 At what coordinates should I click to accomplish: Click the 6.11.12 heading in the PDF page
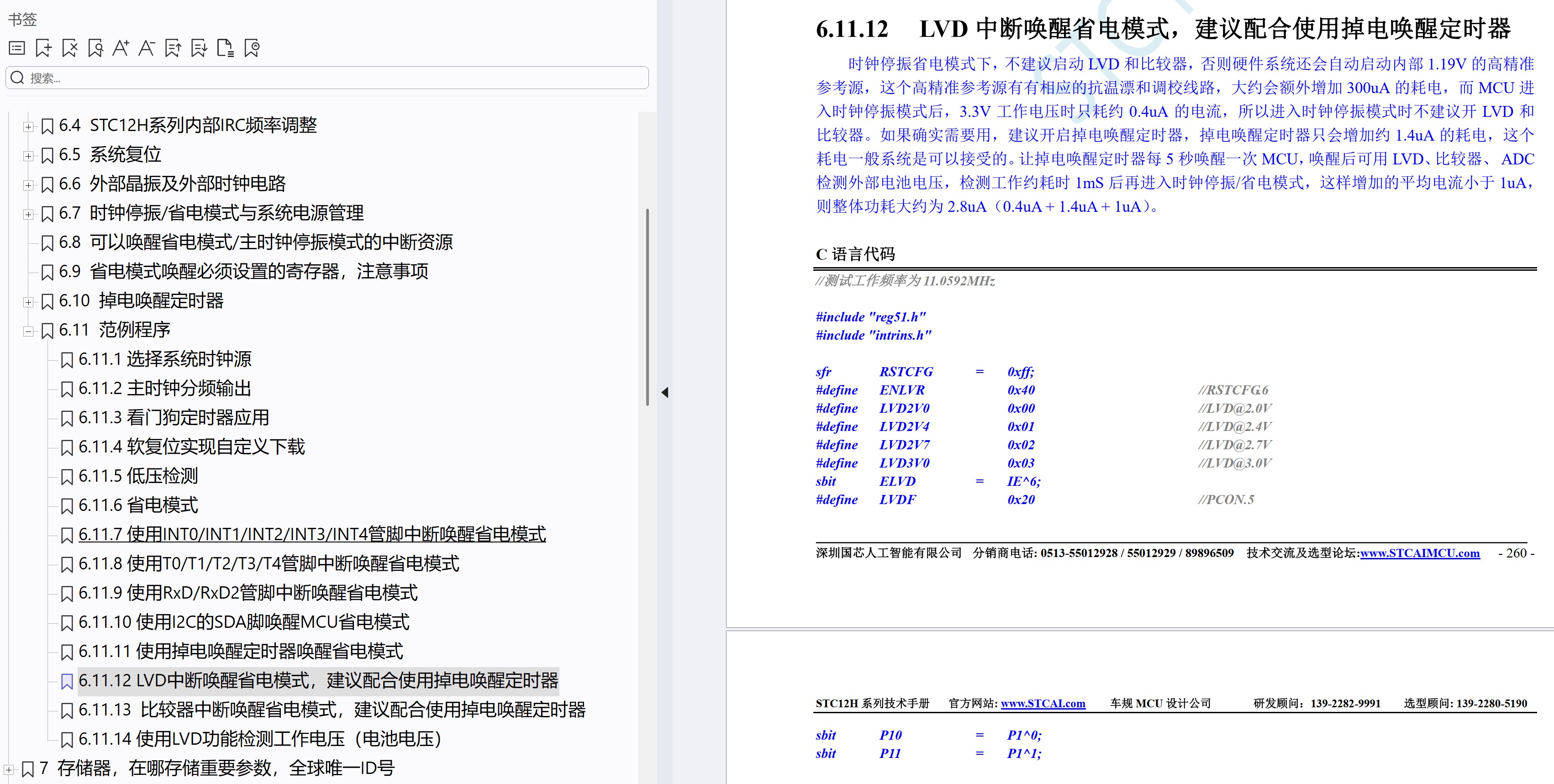coord(1163,28)
